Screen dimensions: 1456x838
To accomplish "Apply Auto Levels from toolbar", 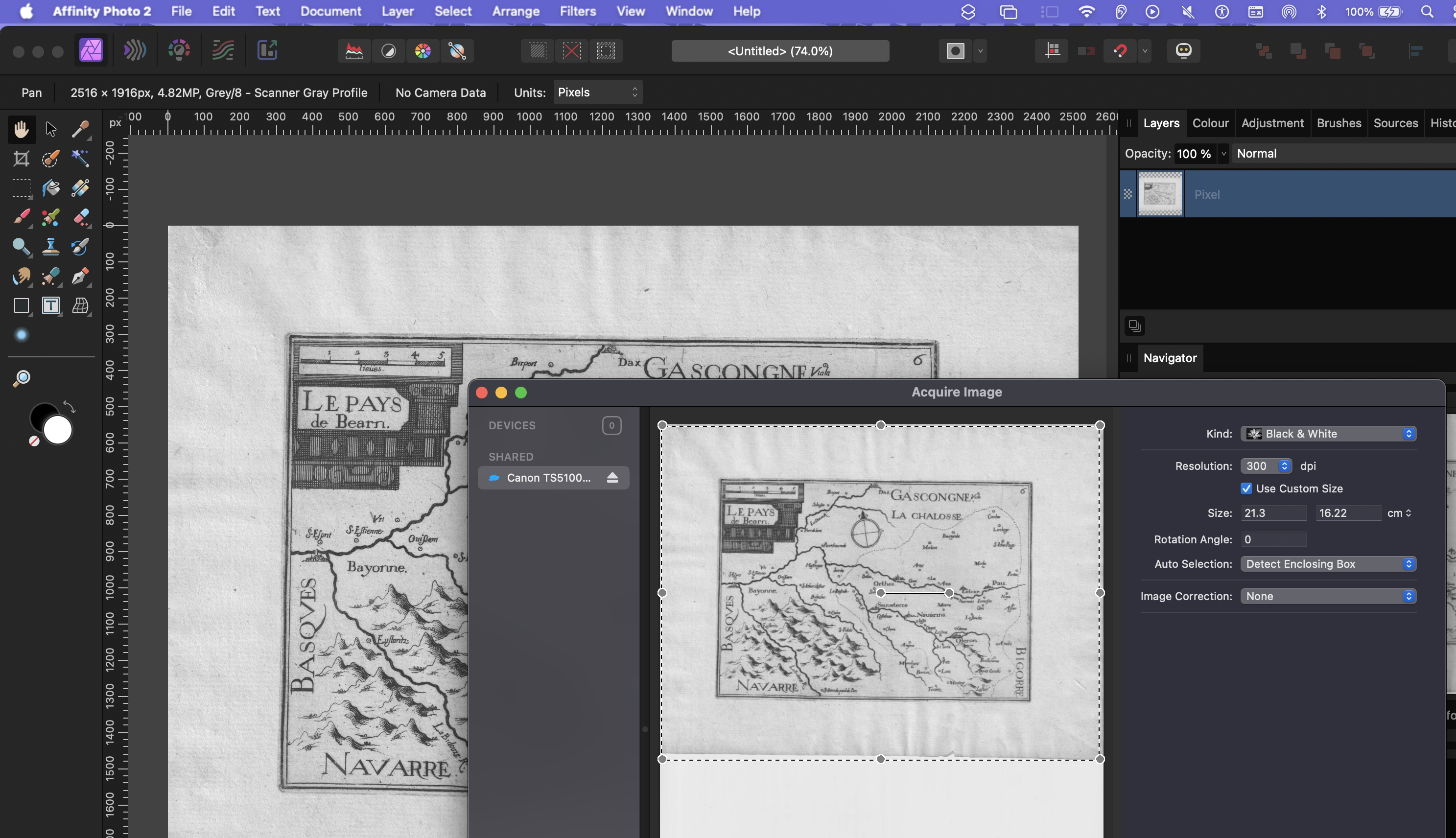I will pos(354,51).
